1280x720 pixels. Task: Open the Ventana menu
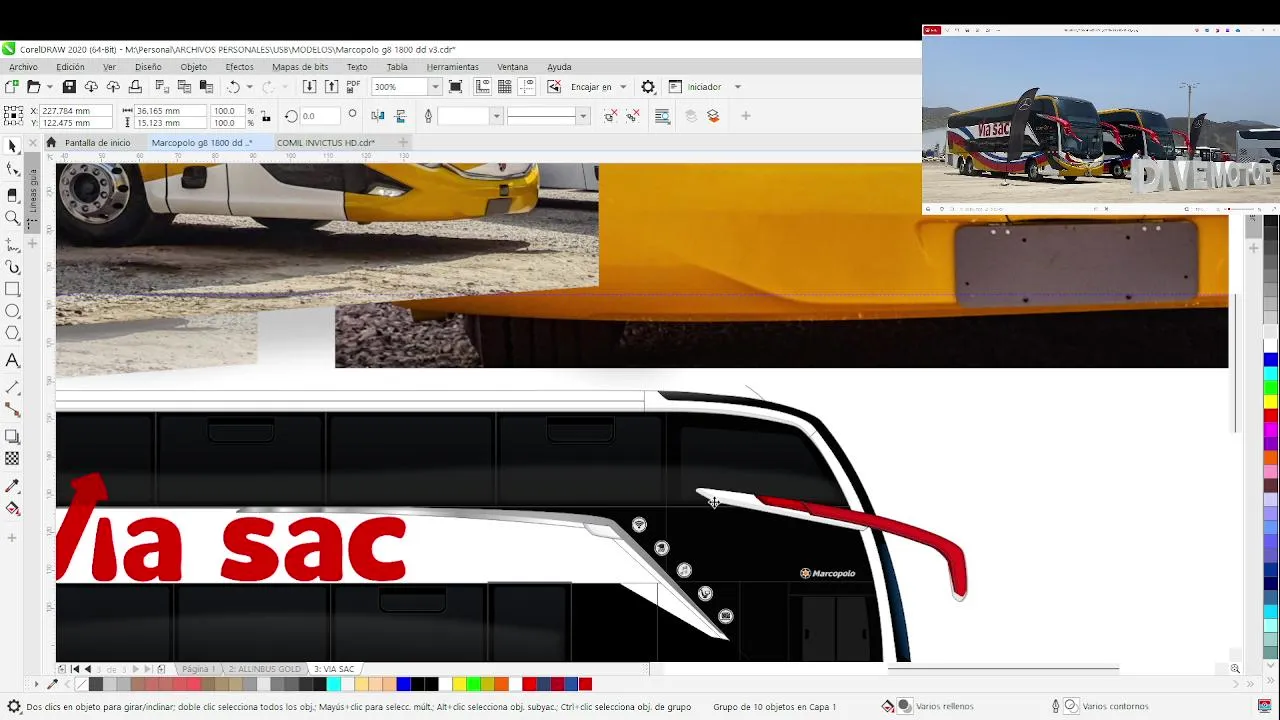click(x=512, y=67)
